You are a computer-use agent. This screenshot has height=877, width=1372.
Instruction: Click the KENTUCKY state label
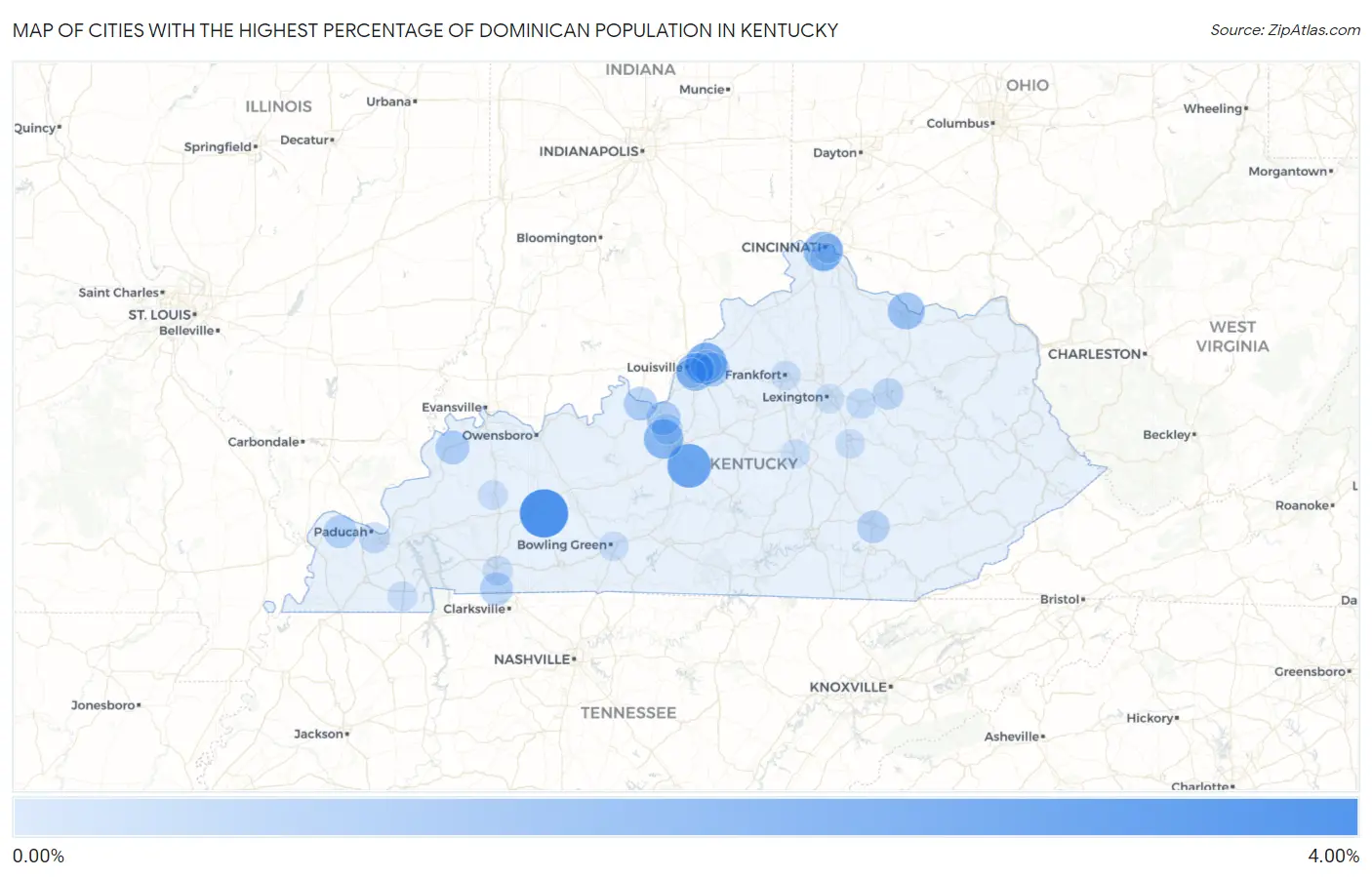pos(754,463)
